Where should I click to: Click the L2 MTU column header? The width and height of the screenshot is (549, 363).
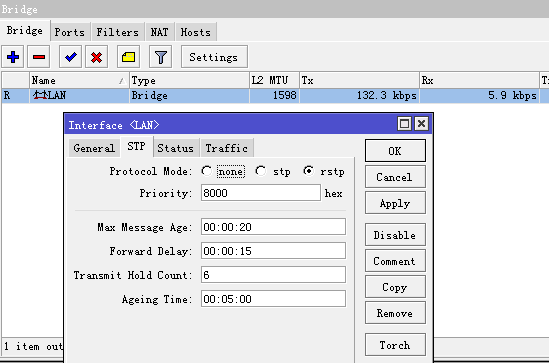(x=274, y=81)
